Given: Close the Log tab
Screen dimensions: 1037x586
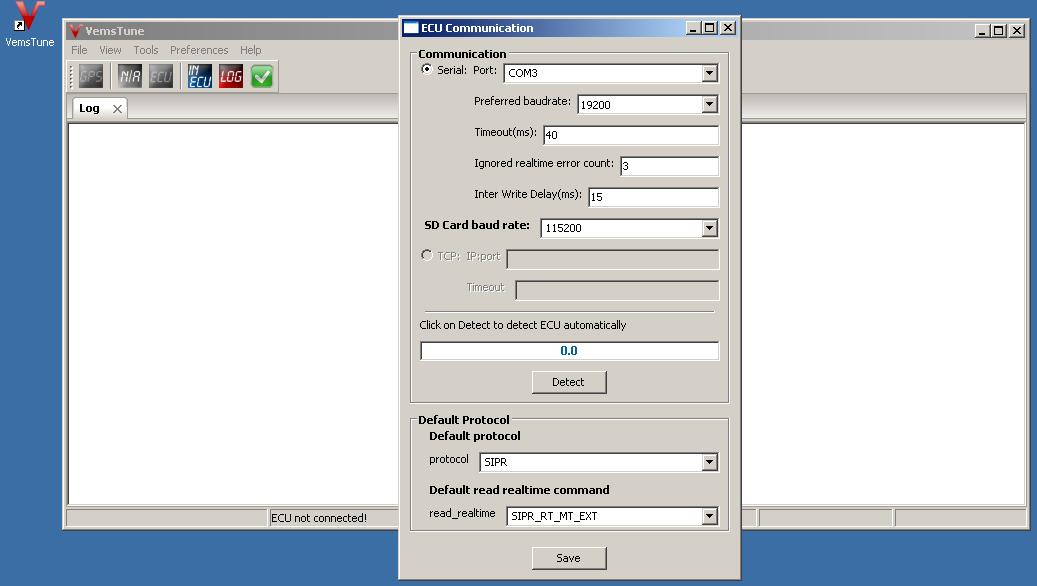Looking at the screenshot, I should [117, 108].
